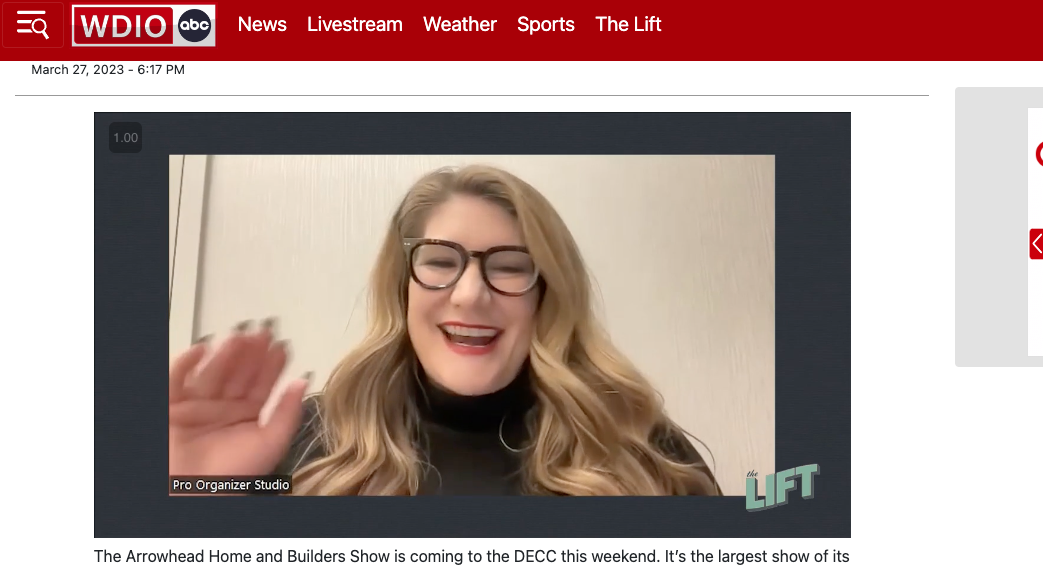Open the News menu
Screen dimensions: 1043x567
click(x=262, y=25)
